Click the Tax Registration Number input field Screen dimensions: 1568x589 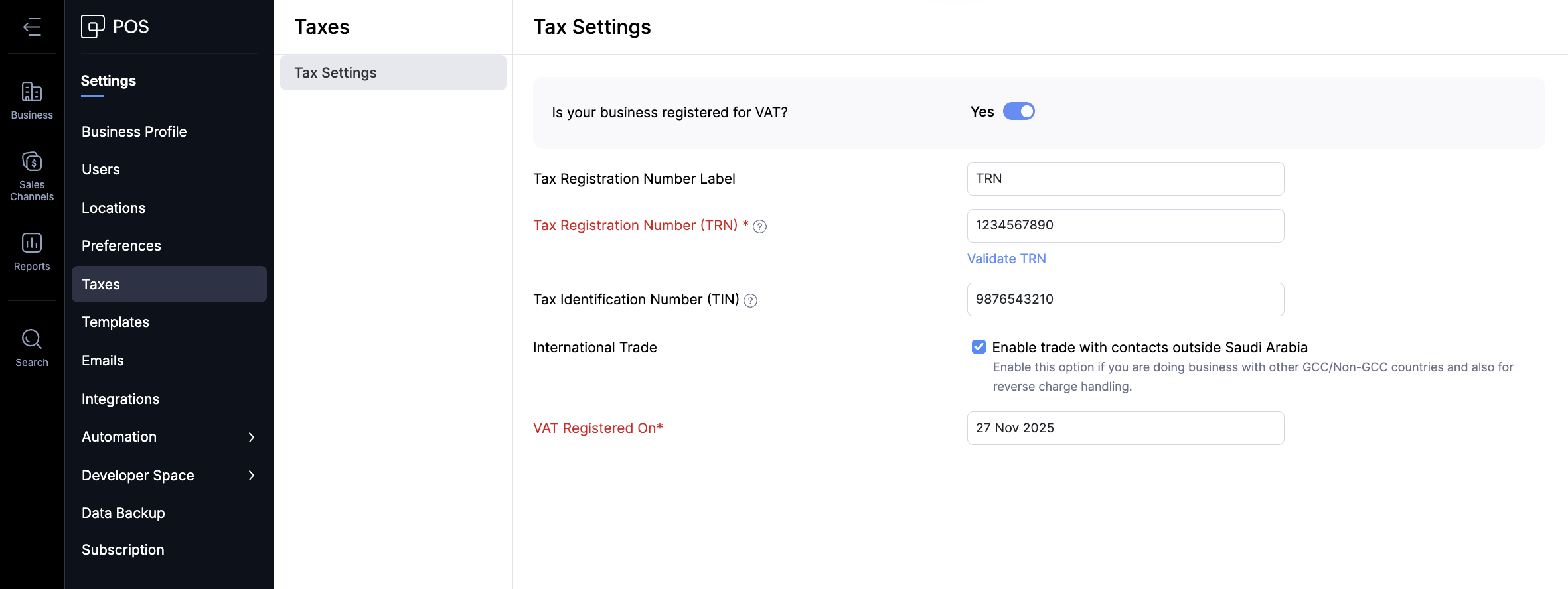(x=1125, y=226)
